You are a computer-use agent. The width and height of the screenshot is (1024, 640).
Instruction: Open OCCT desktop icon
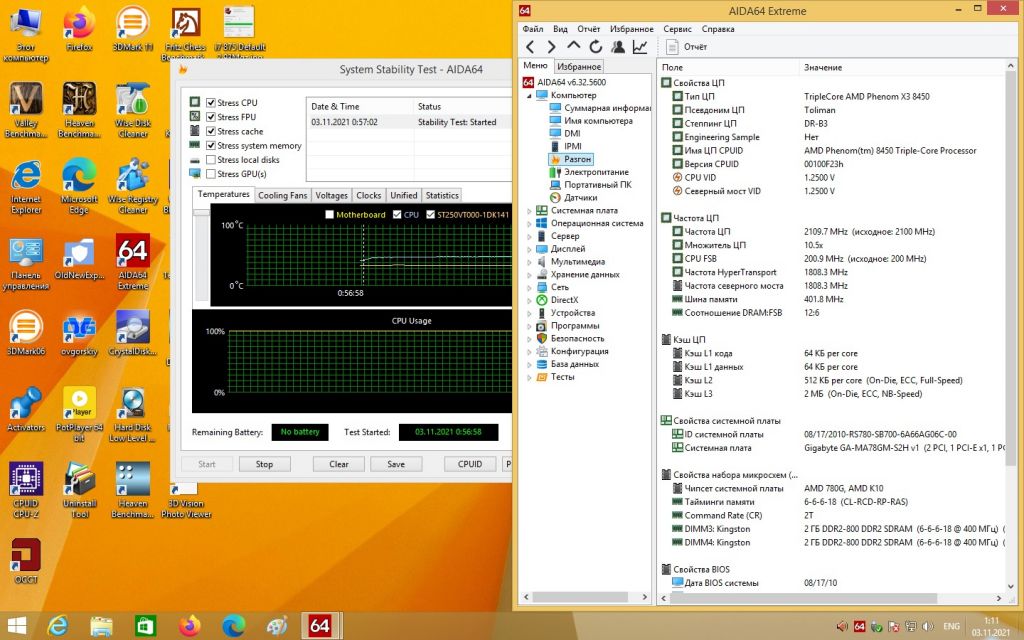26,560
